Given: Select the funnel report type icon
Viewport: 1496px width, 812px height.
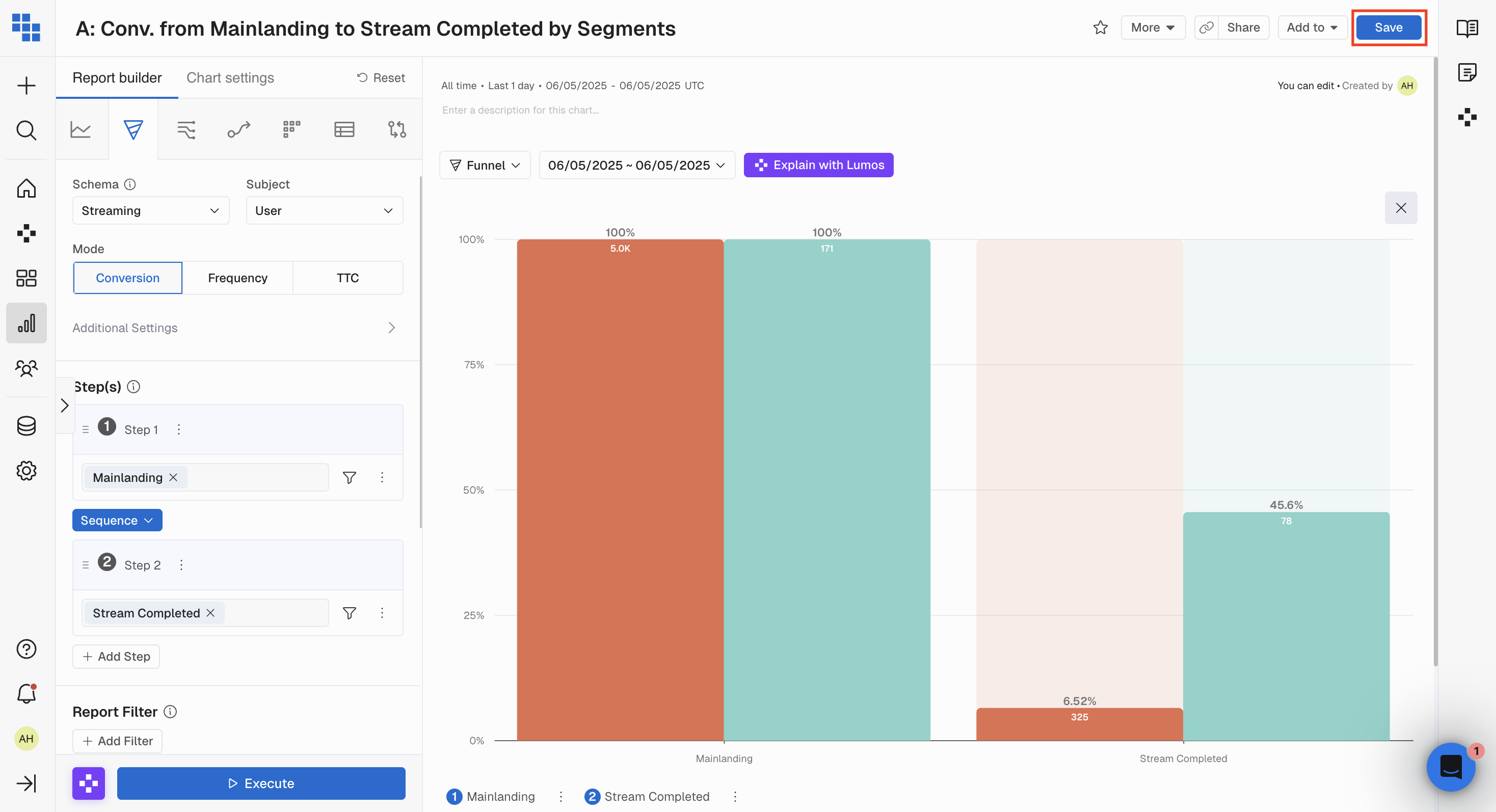Looking at the screenshot, I should coord(133,129).
